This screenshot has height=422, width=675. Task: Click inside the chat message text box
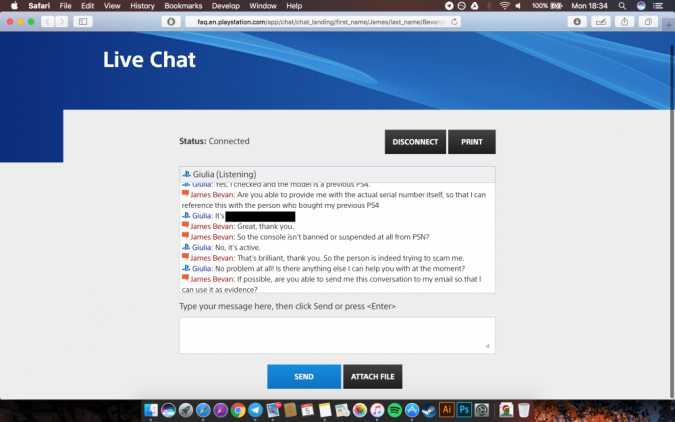336,335
